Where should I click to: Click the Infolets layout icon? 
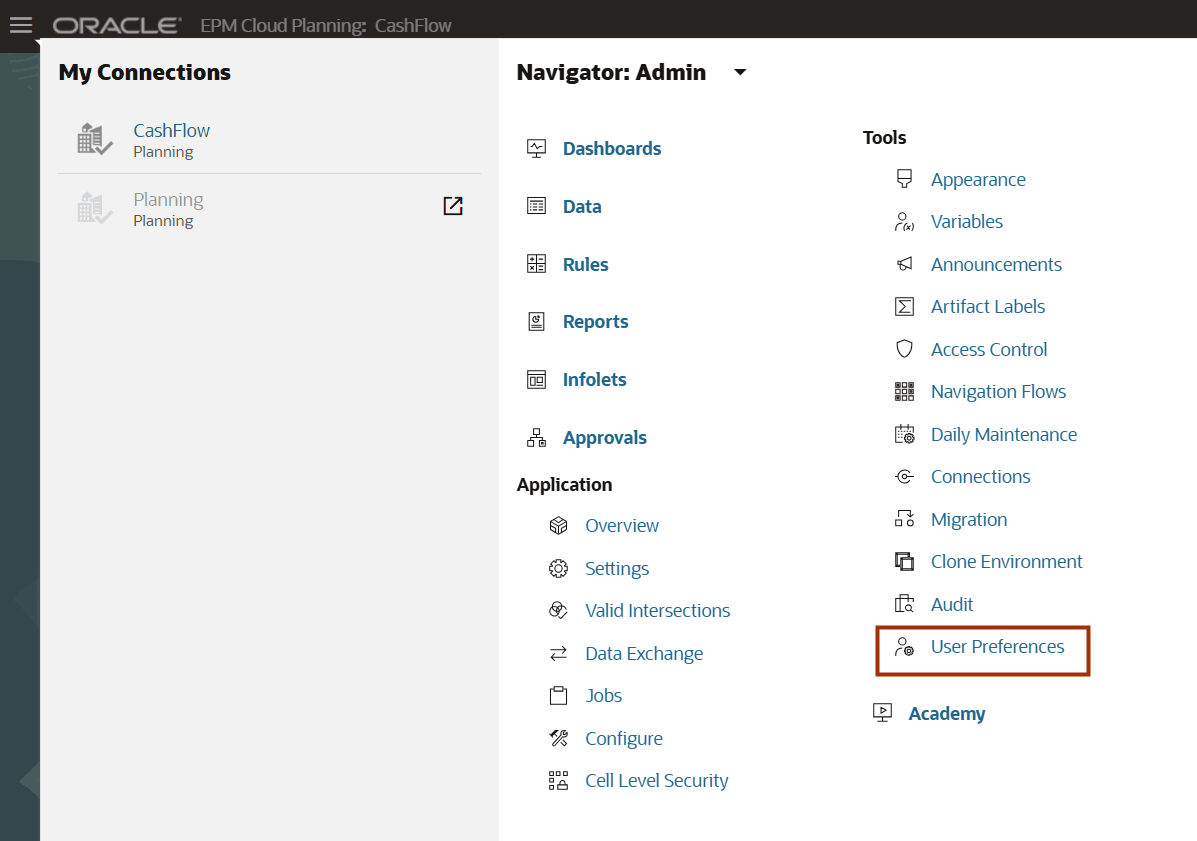(x=537, y=379)
